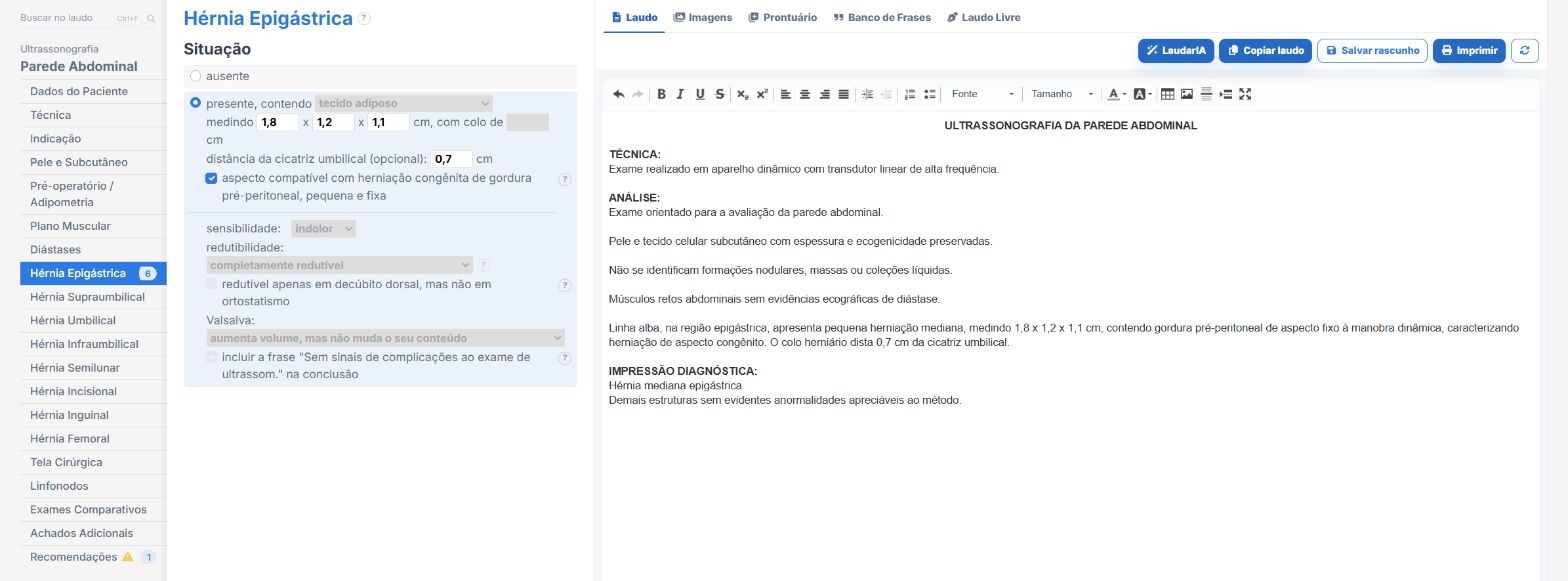Click the search magnifier icon
Viewport: 1568px width, 581px height.
click(x=152, y=18)
